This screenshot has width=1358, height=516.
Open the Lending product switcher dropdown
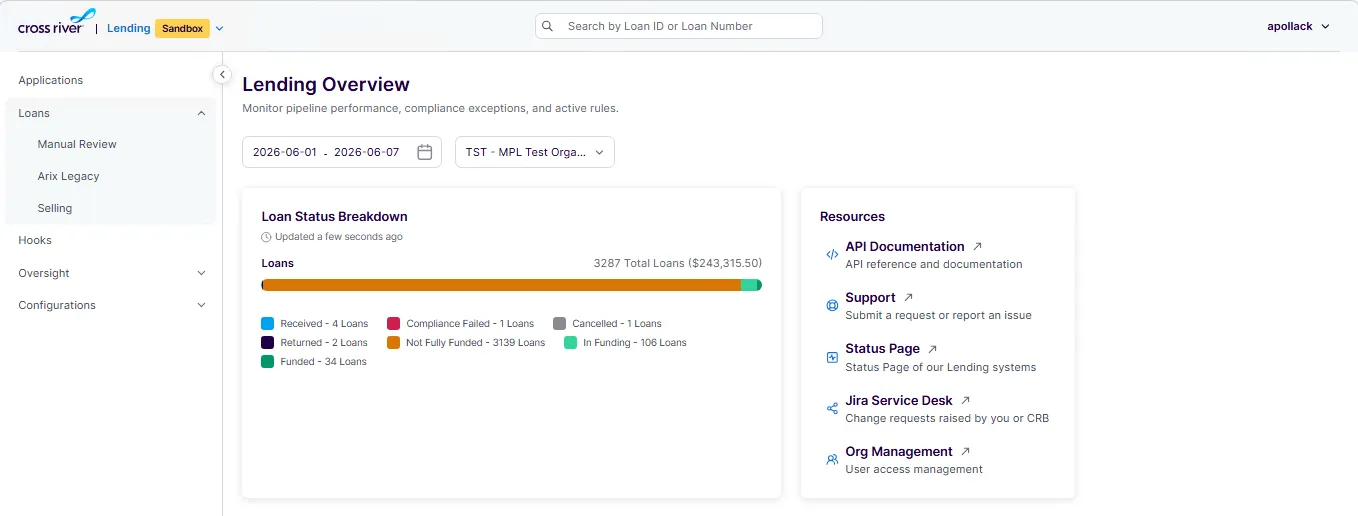pos(220,29)
